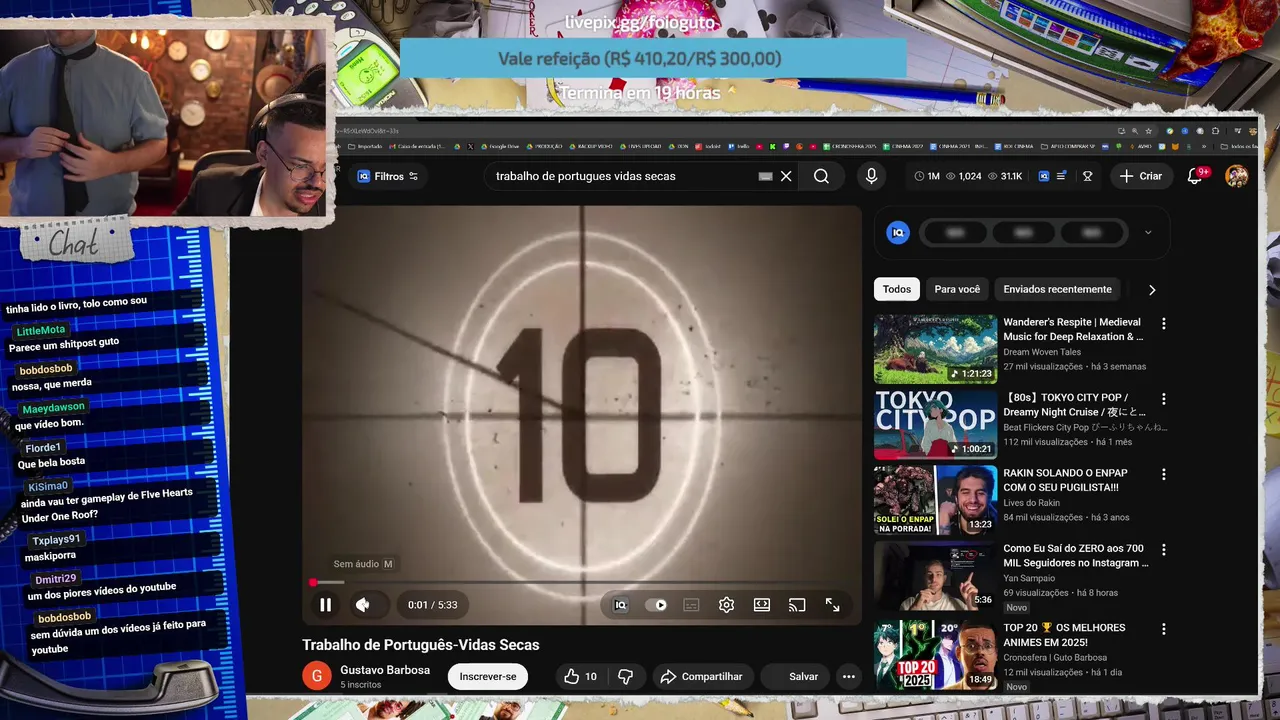
Task: Click the 'livepix.gg/foioguto' overlay link
Action: click(x=641, y=22)
